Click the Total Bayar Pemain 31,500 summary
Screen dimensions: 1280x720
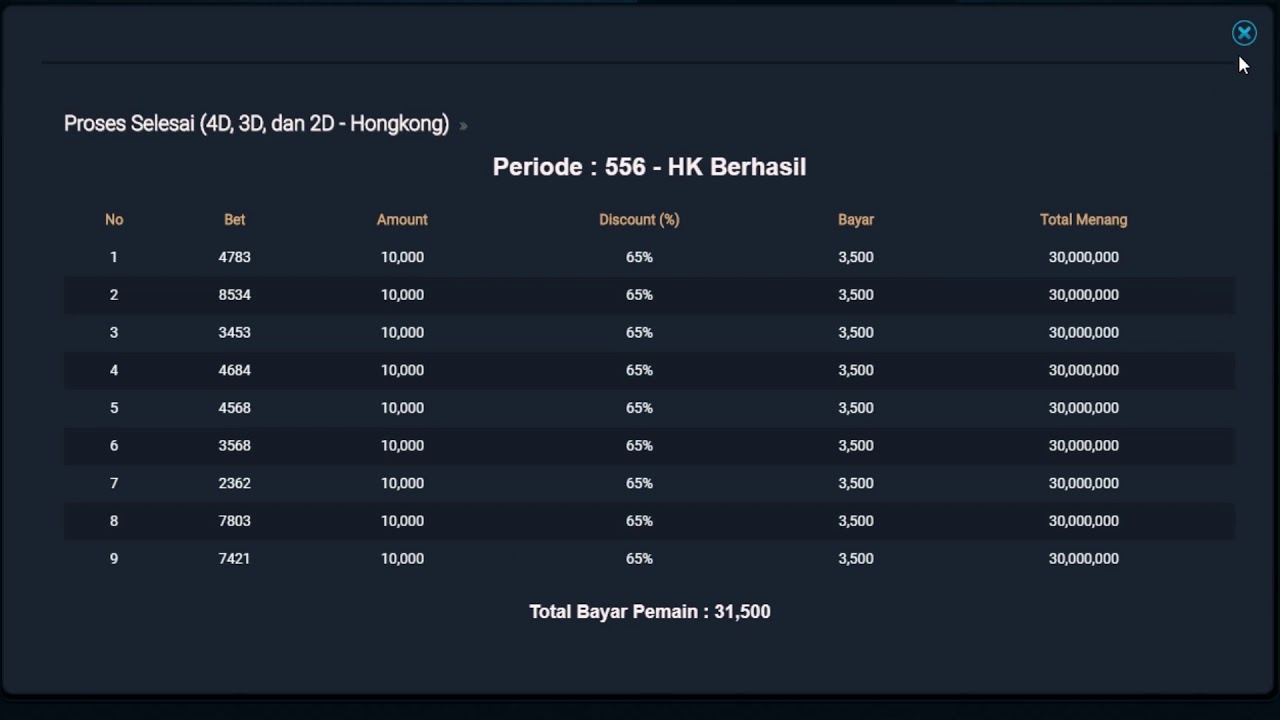click(x=649, y=612)
